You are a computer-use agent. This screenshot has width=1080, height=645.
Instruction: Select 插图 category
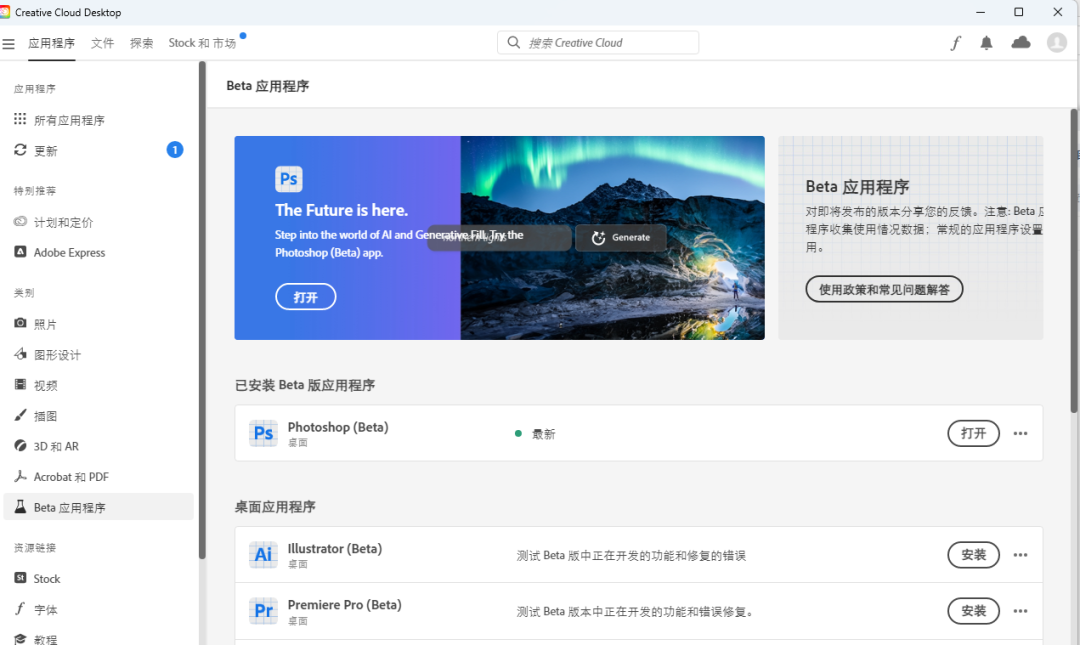pyautogui.click(x=98, y=416)
